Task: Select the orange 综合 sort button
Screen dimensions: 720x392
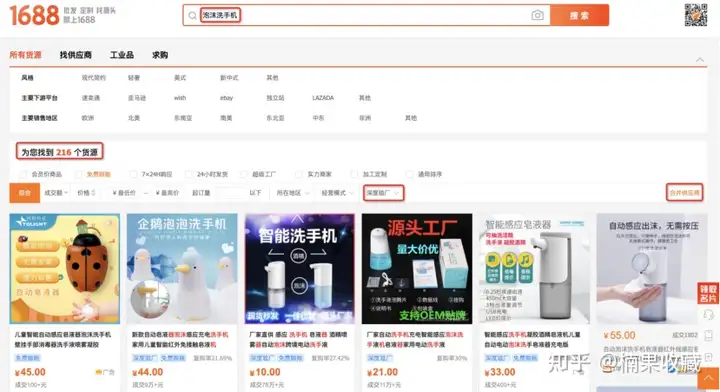Action: click(25, 193)
